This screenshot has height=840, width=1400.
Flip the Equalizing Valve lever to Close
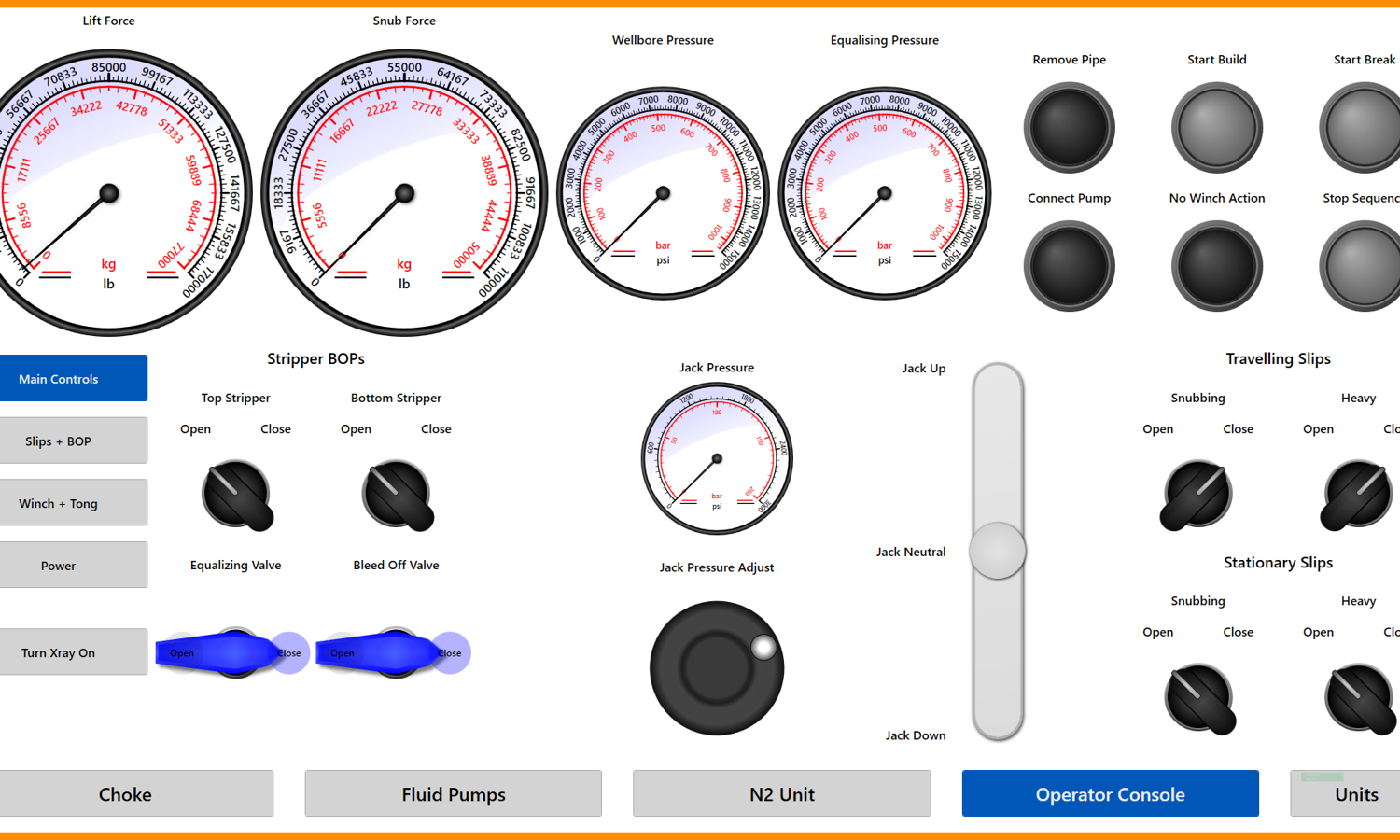tap(288, 652)
